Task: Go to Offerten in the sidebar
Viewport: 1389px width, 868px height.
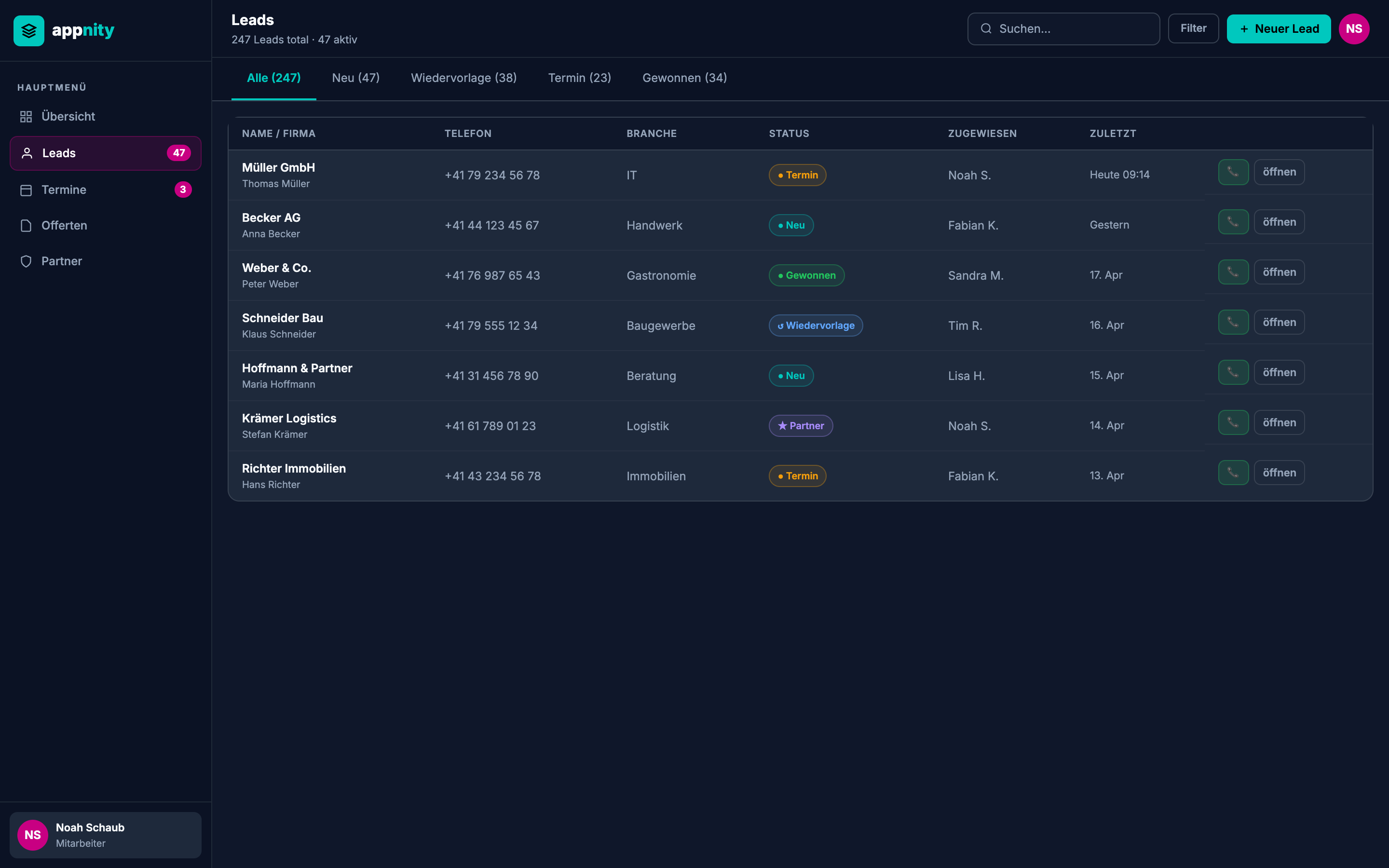Action: click(106, 226)
